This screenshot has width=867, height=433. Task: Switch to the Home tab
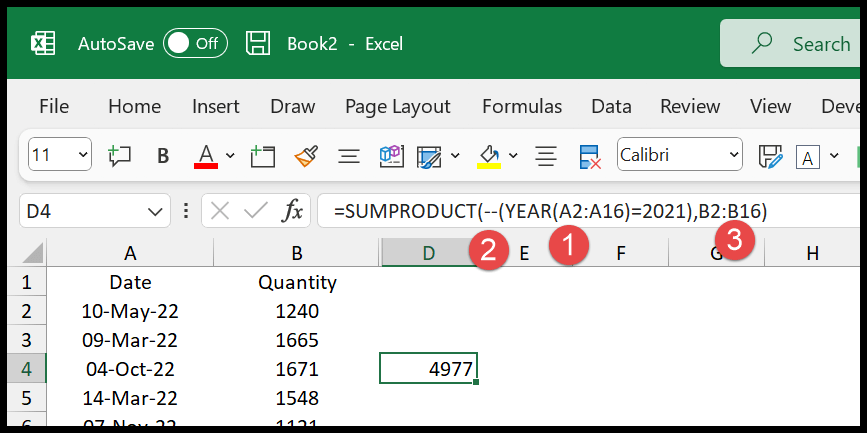tap(134, 106)
